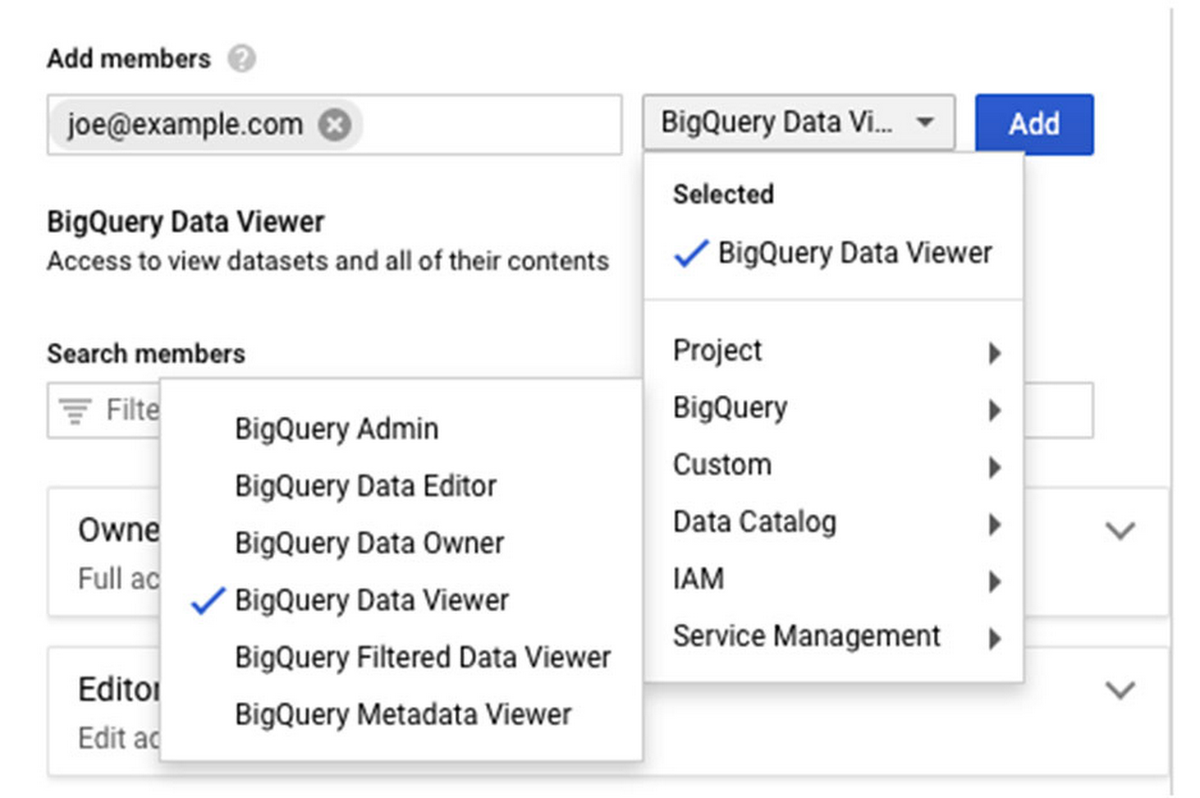Expand the Editor section chevron
The image size is (1200, 798).
pyautogui.click(x=1121, y=689)
